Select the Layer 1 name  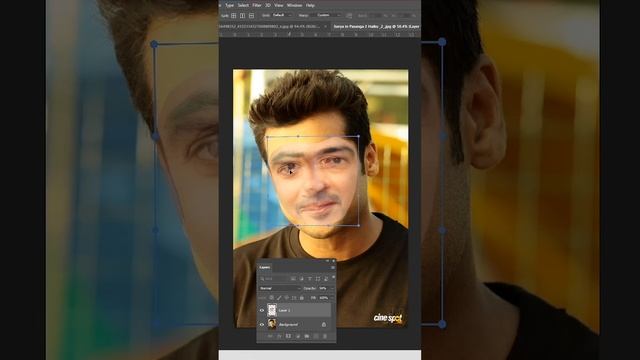tap(284, 311)
